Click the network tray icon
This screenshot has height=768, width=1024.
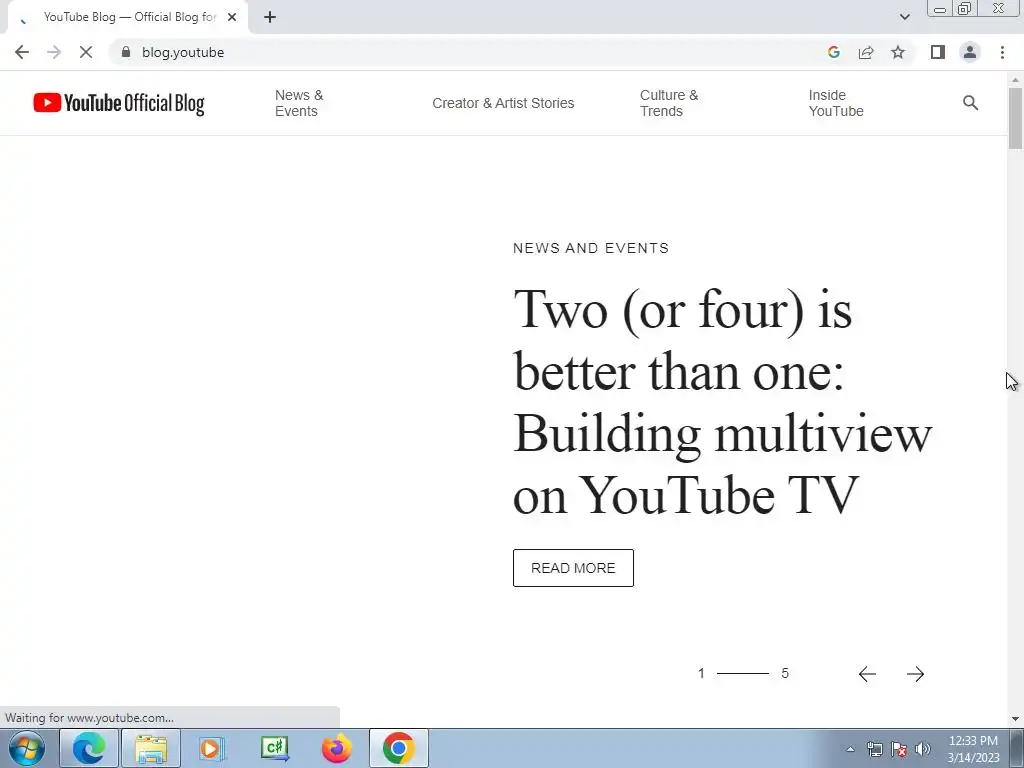pyautogui.click(x=874, y=749)
